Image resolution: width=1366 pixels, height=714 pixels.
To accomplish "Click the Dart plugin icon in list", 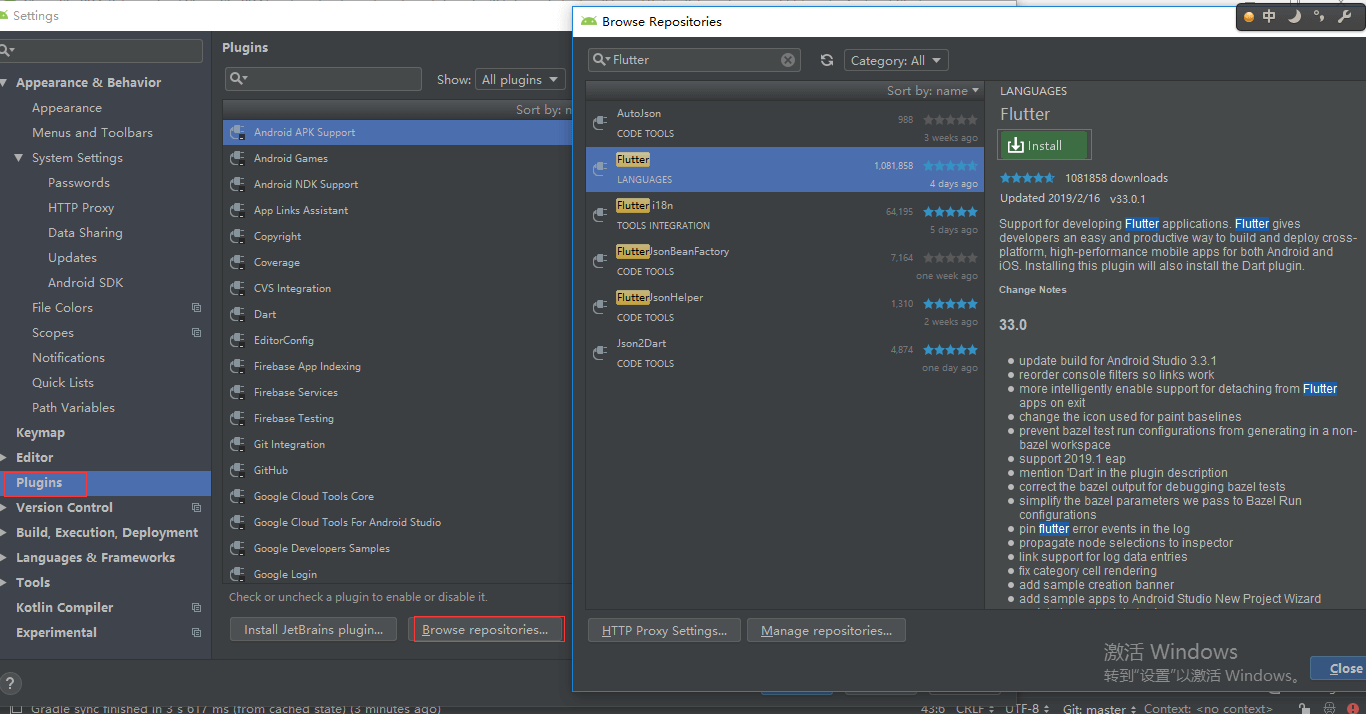I will click(x=238, y=314).
